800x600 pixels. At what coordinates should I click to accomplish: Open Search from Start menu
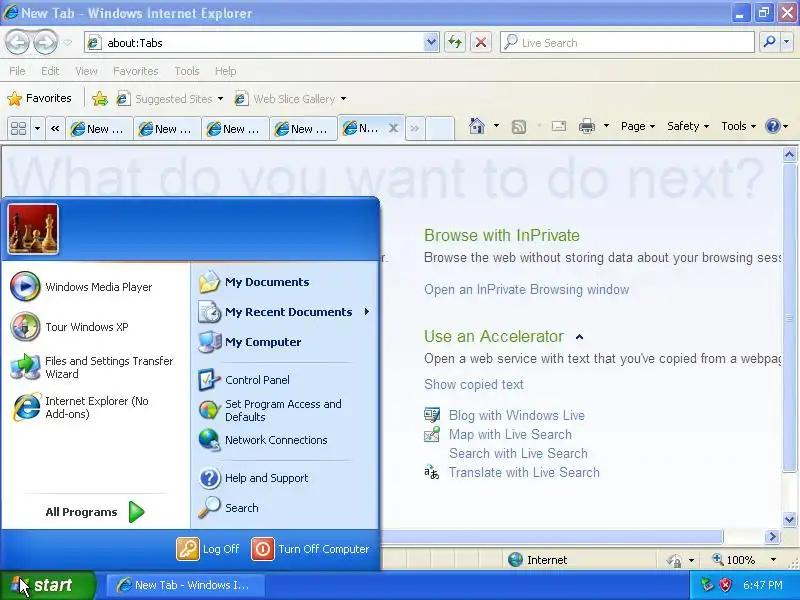click(229, 508)
